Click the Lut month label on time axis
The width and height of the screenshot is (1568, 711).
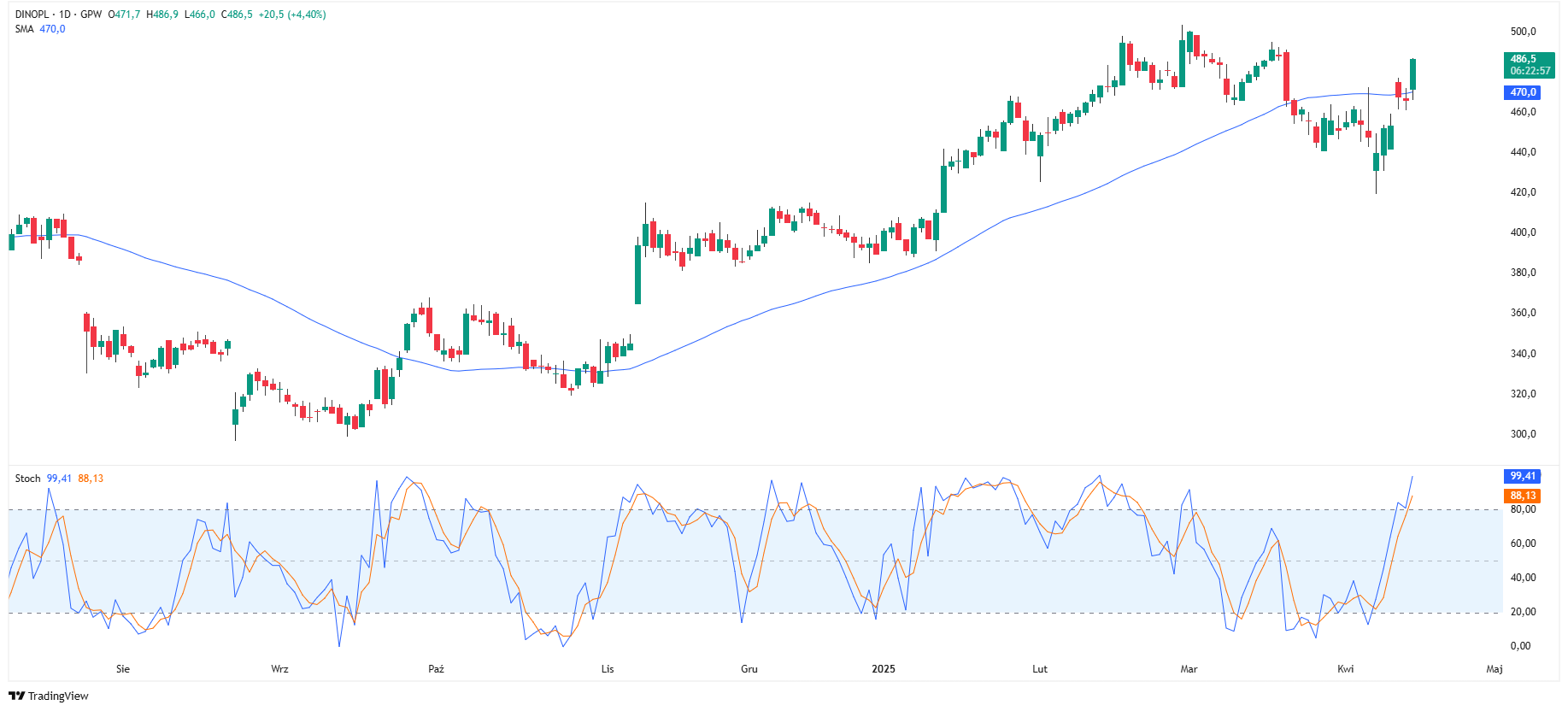pyautogui.click(x=1040, y=669)
